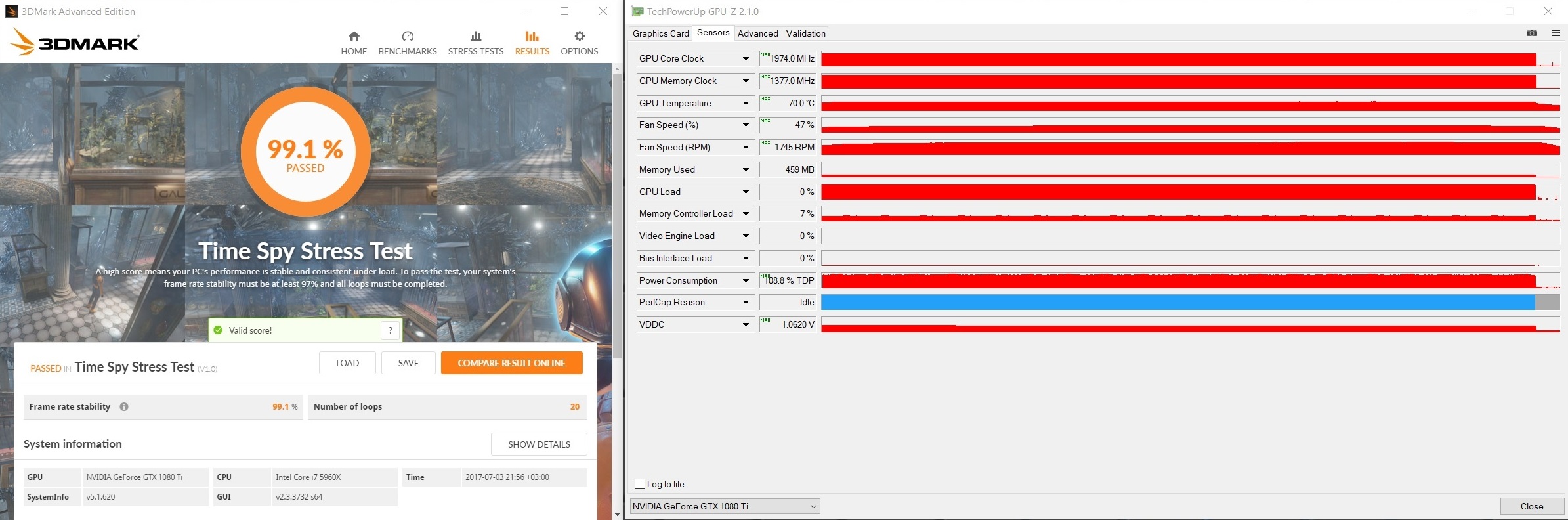The image size is (1568, 520).
Task: Open Results section in 3DMark
Action: point(532,43)
